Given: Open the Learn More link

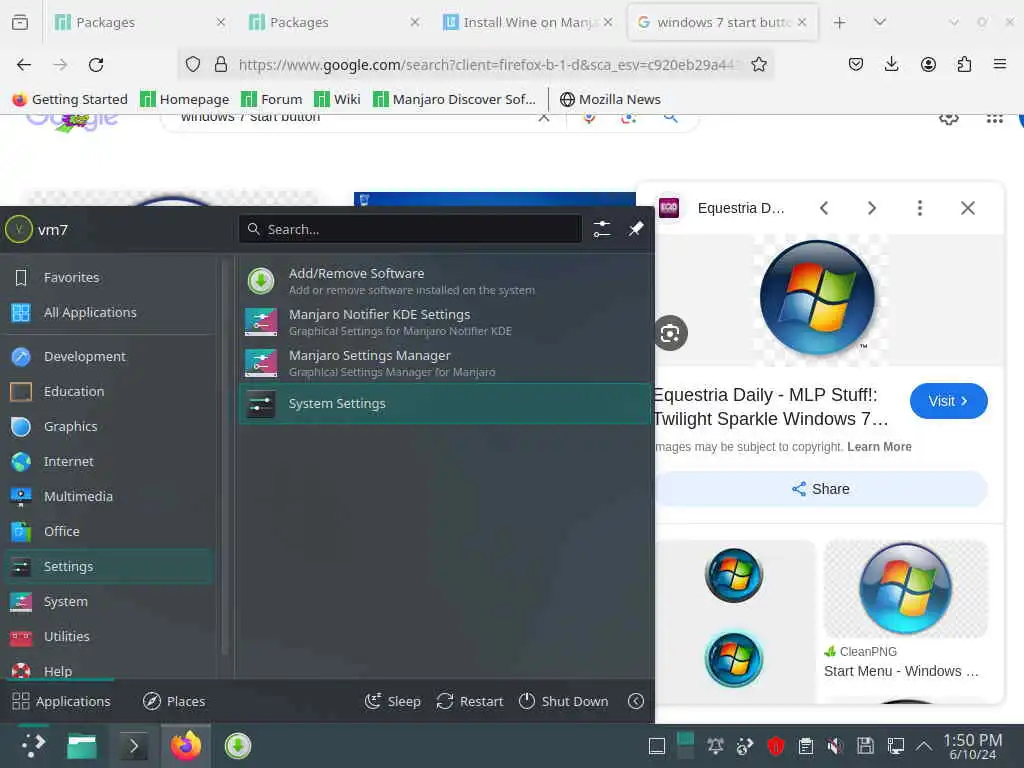Looking at the screenshot, I should pos(879,447).
